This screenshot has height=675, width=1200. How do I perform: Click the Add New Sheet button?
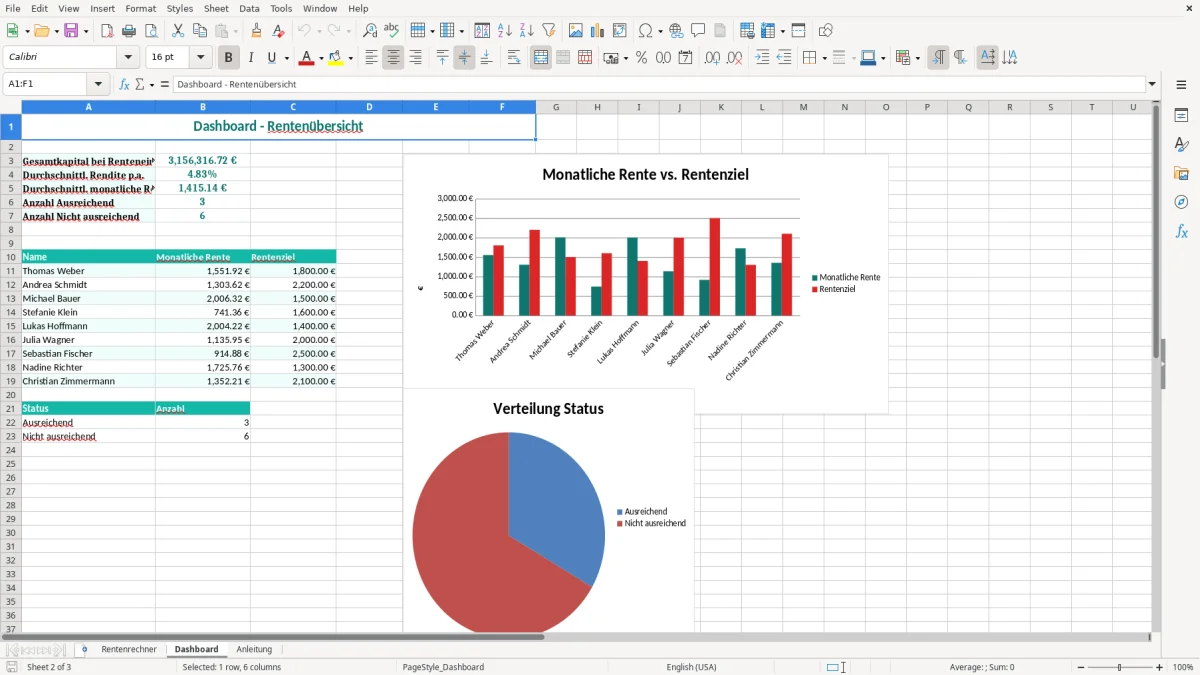pos(84,649)
